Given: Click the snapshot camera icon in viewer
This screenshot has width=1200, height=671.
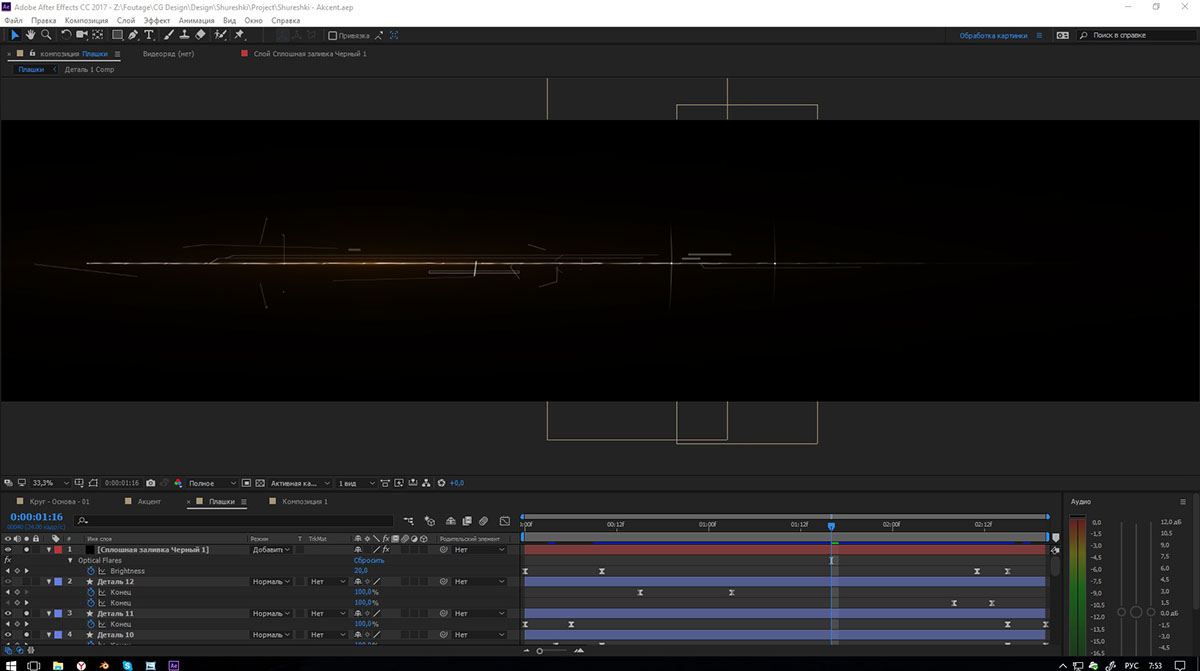Looking at the screenshot, I should point(150,483).
